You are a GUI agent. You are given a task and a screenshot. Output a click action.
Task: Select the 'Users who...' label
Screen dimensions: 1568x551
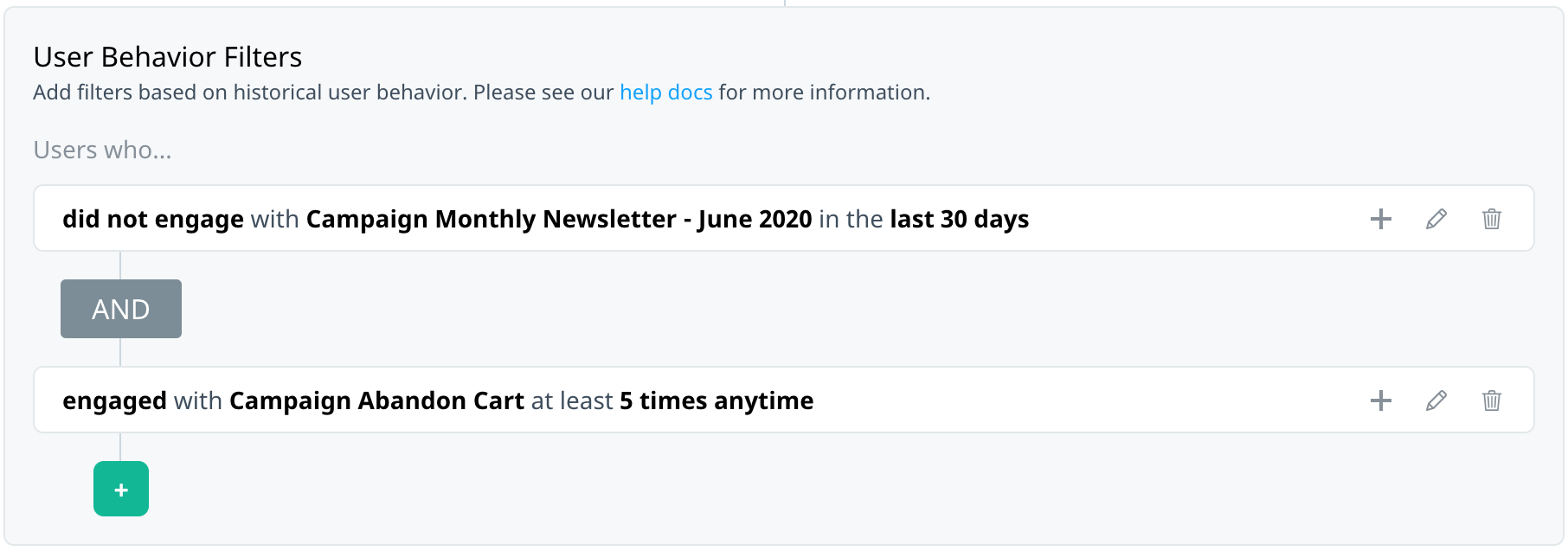[x=103, y=150]
